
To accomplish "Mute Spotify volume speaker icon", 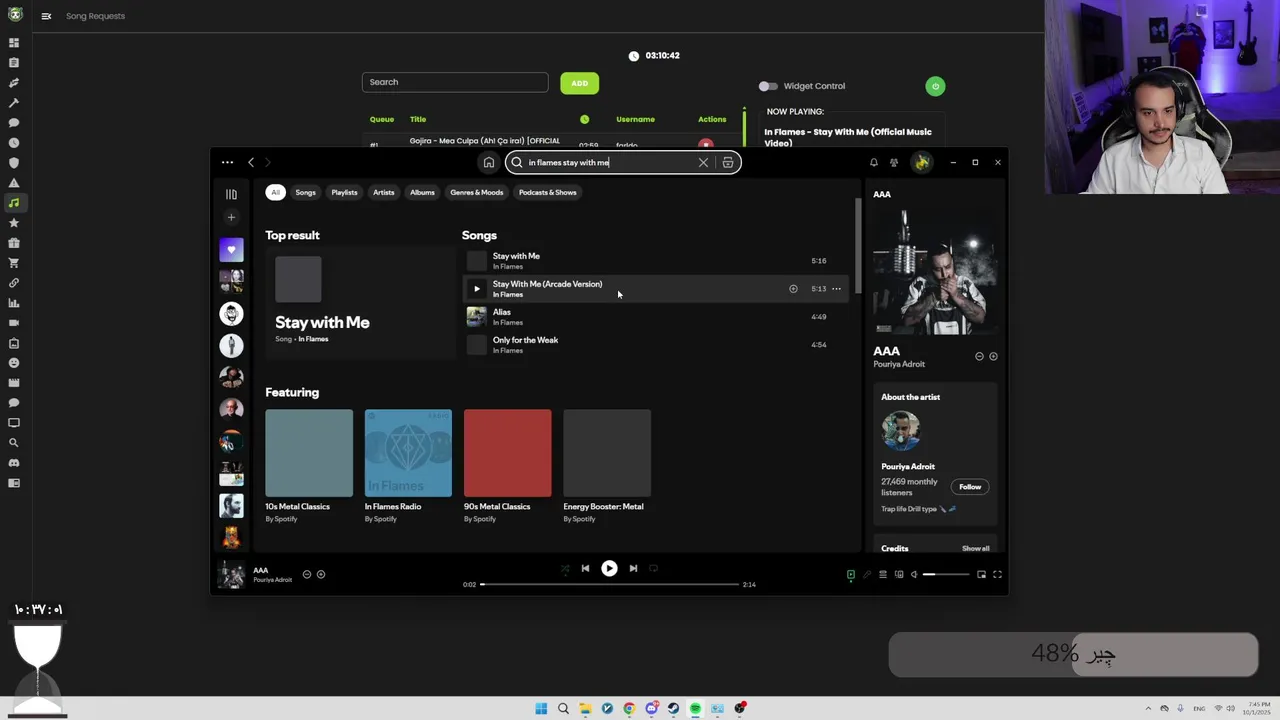I will [913, 574].
